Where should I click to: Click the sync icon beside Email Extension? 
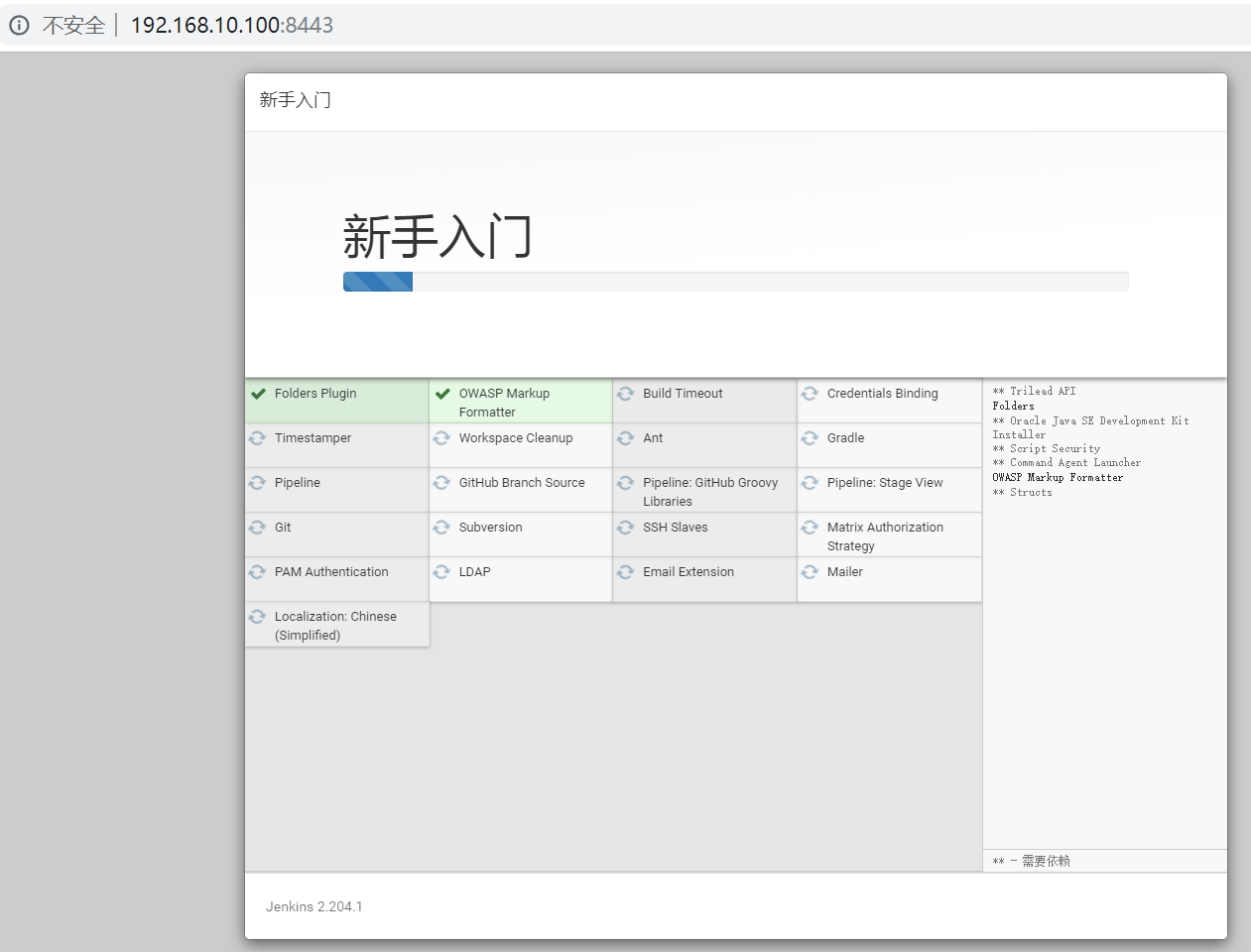(626, 572)
